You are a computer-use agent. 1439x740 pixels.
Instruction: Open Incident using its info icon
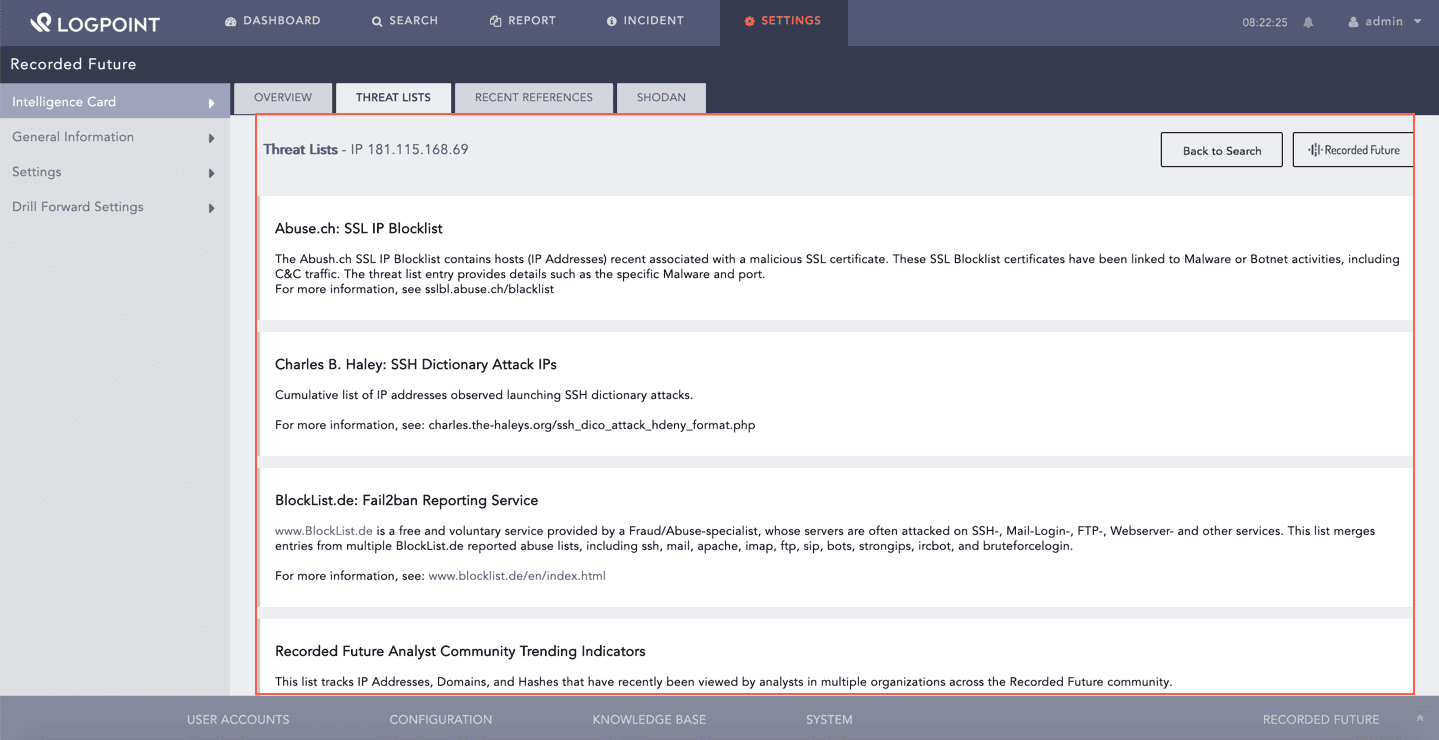tap(611, 20)
